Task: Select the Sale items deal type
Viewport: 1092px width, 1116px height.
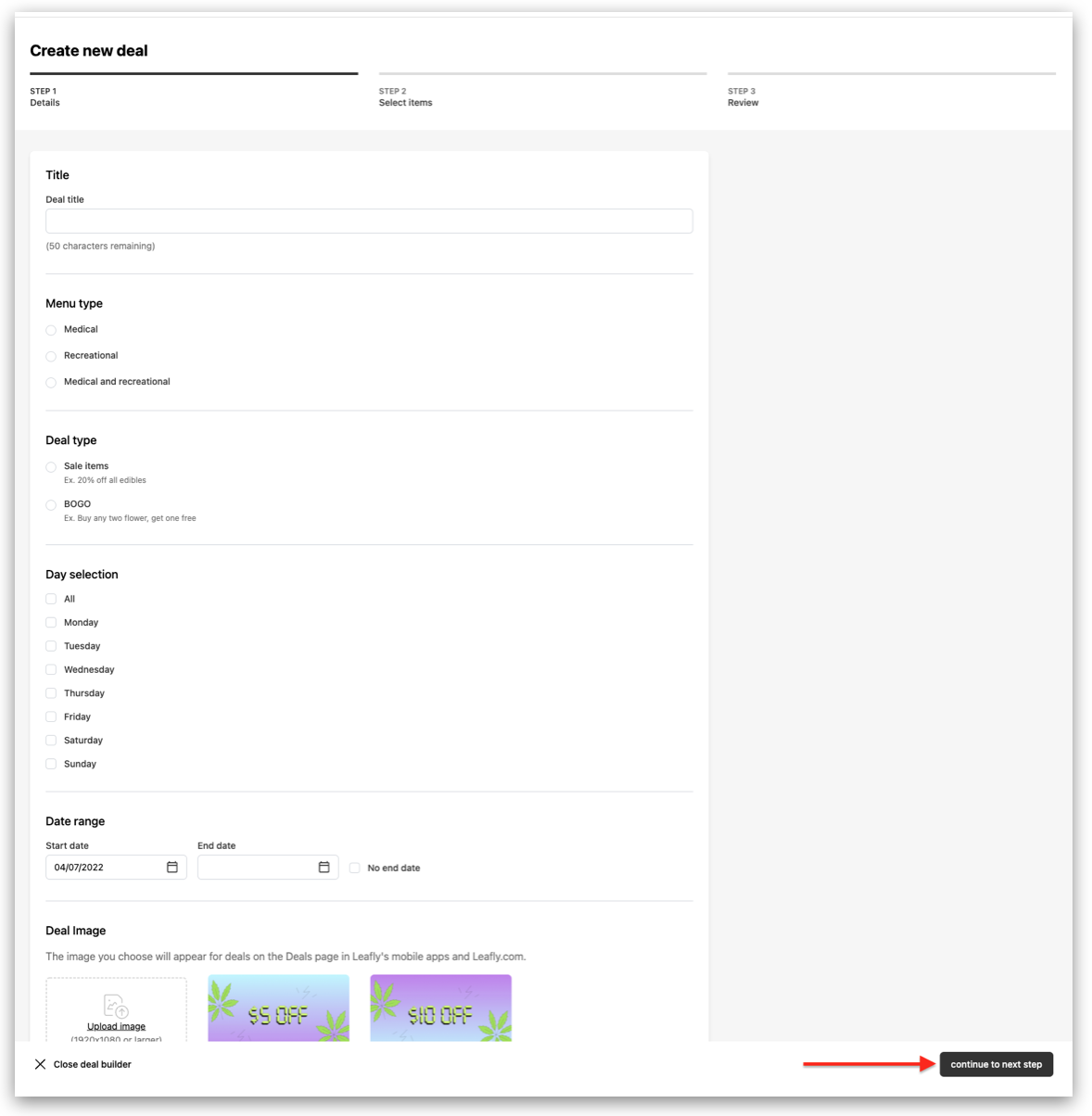Action: 51,467
